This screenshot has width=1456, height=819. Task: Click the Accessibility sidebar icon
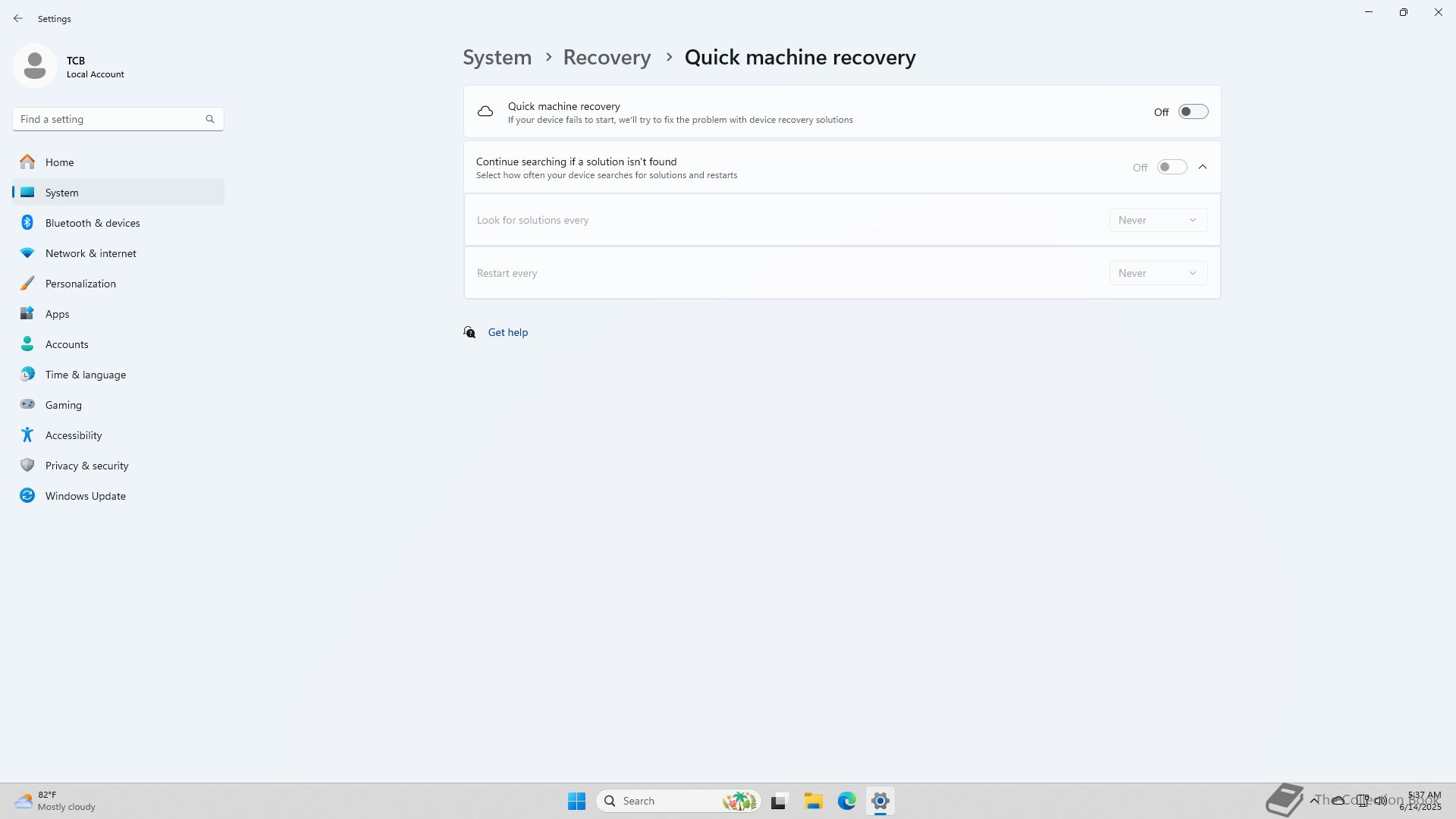(x=27, y=435)
